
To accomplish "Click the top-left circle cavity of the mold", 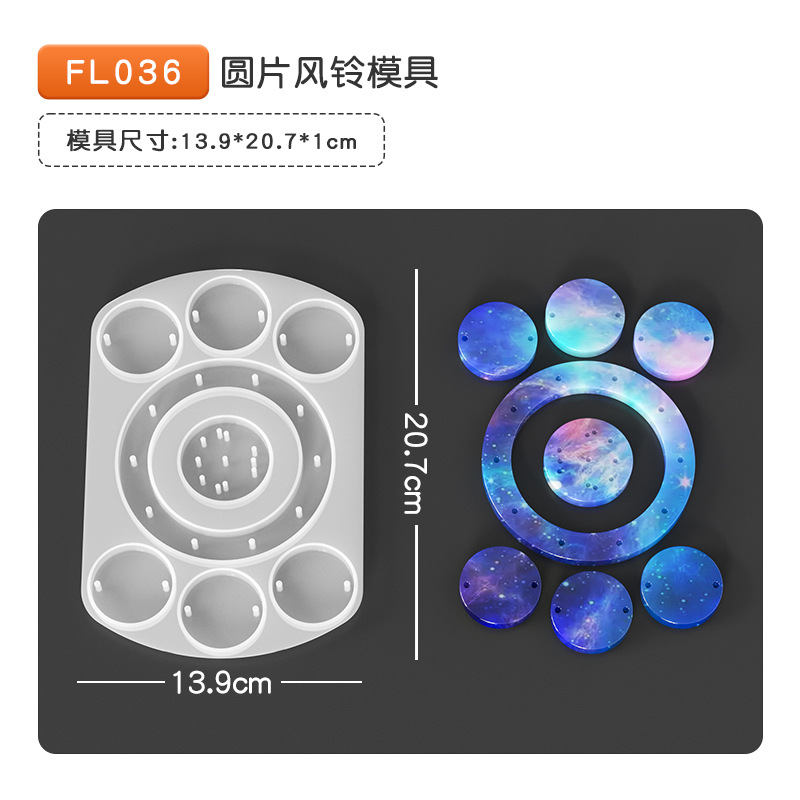I will 139,339.
